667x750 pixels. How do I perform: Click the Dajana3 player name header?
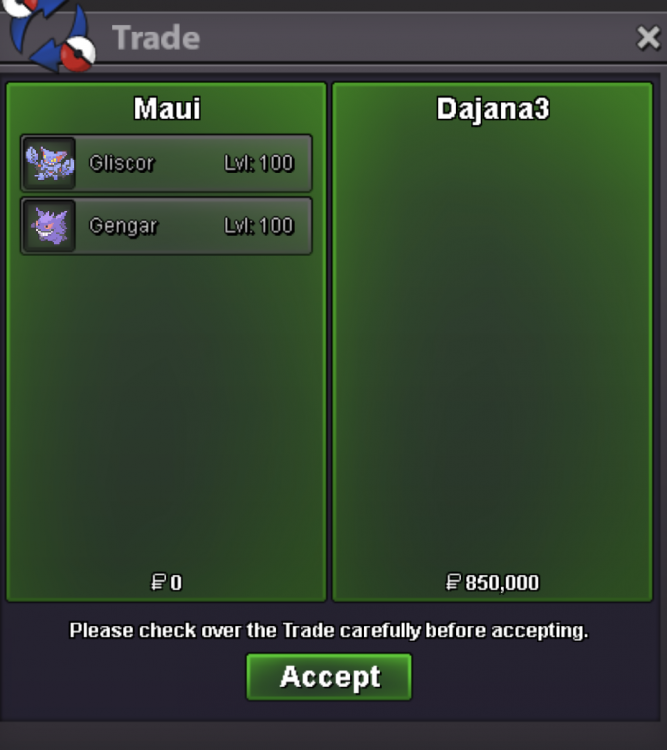(x=493, y=109)
